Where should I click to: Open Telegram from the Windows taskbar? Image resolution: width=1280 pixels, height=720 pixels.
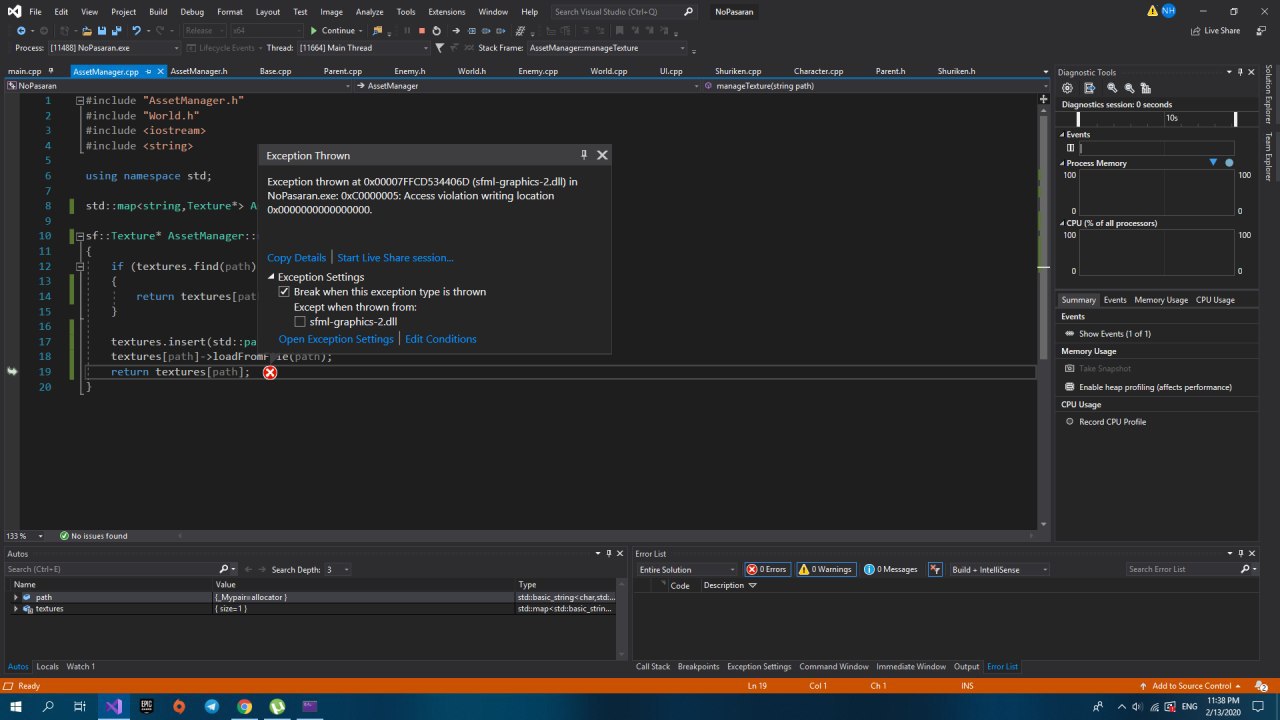[x=212, y=706]
